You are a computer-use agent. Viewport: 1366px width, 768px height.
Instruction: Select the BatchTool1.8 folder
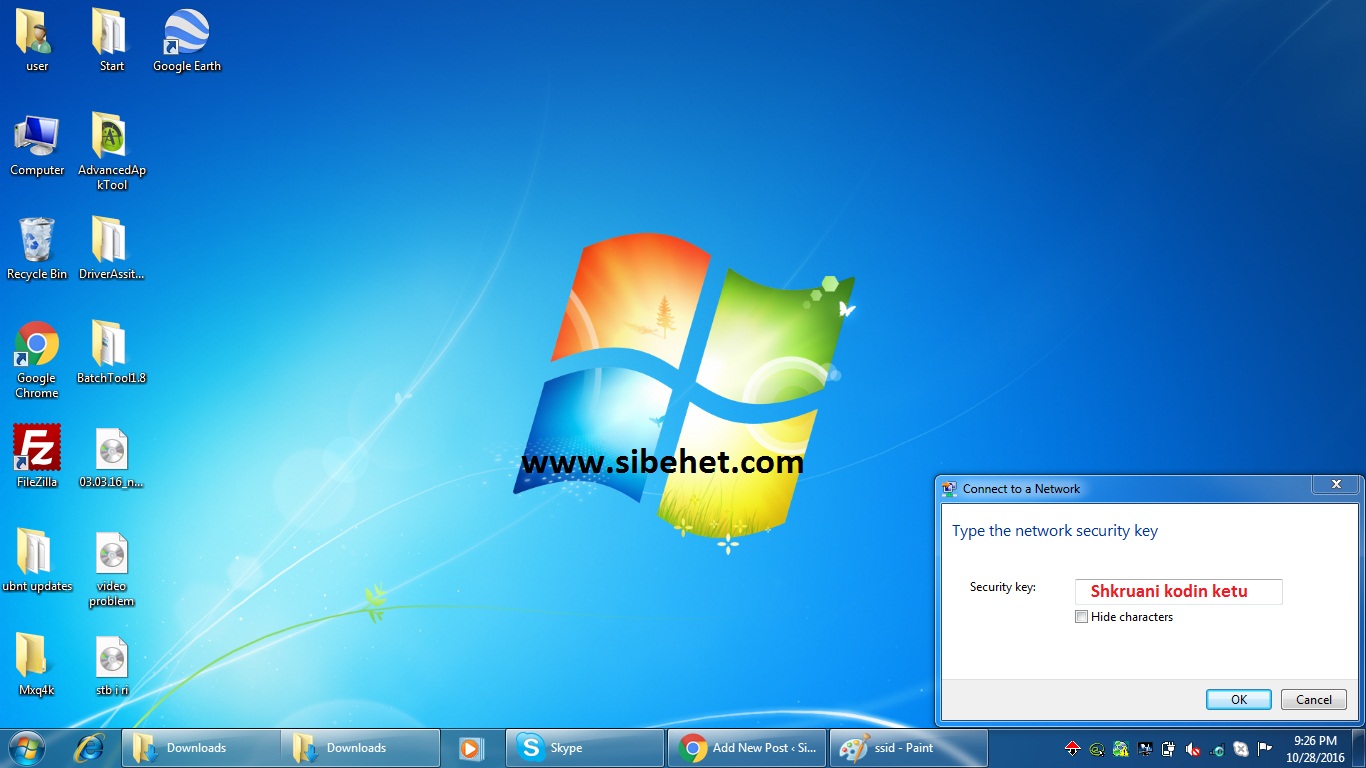coord(111,353)
